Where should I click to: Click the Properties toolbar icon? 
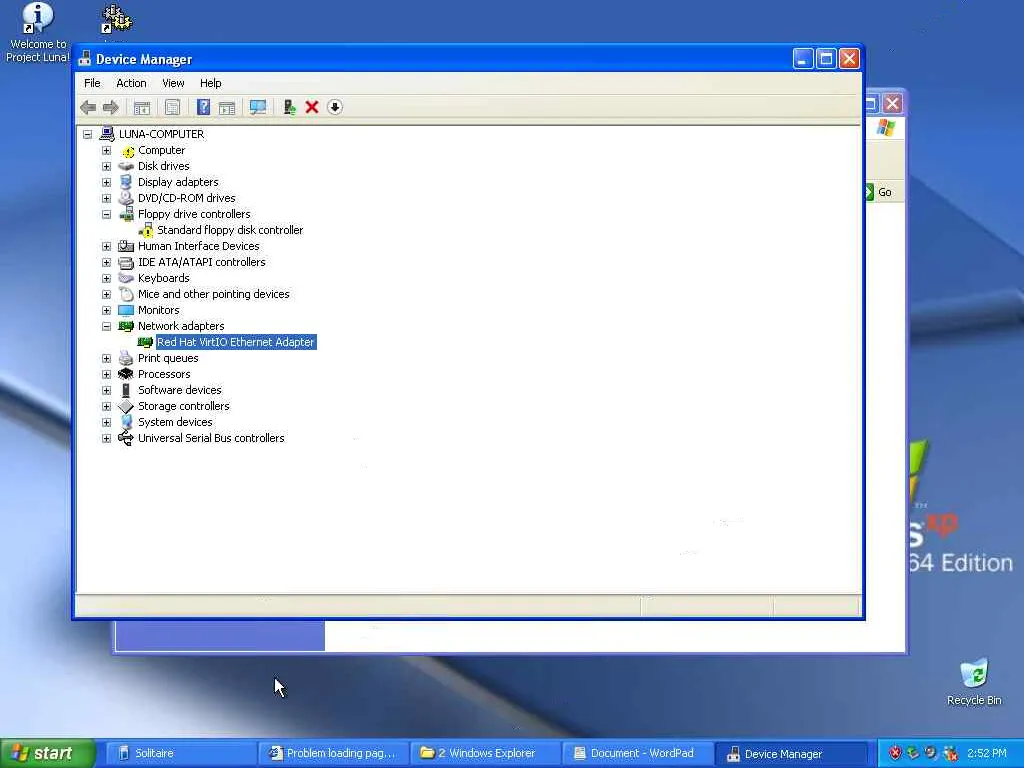coord(172,107)
